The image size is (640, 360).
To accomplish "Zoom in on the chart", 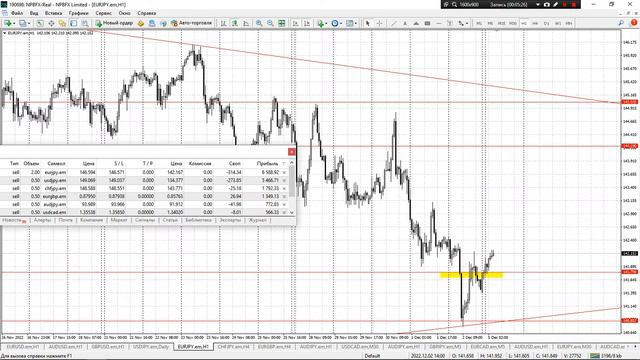I will (x=259, y=23).
